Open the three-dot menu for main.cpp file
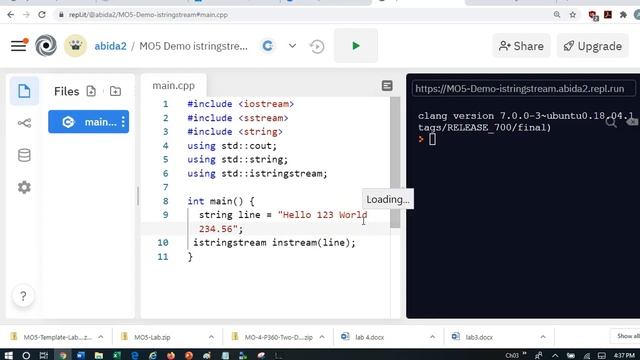 tap(123, 122)
